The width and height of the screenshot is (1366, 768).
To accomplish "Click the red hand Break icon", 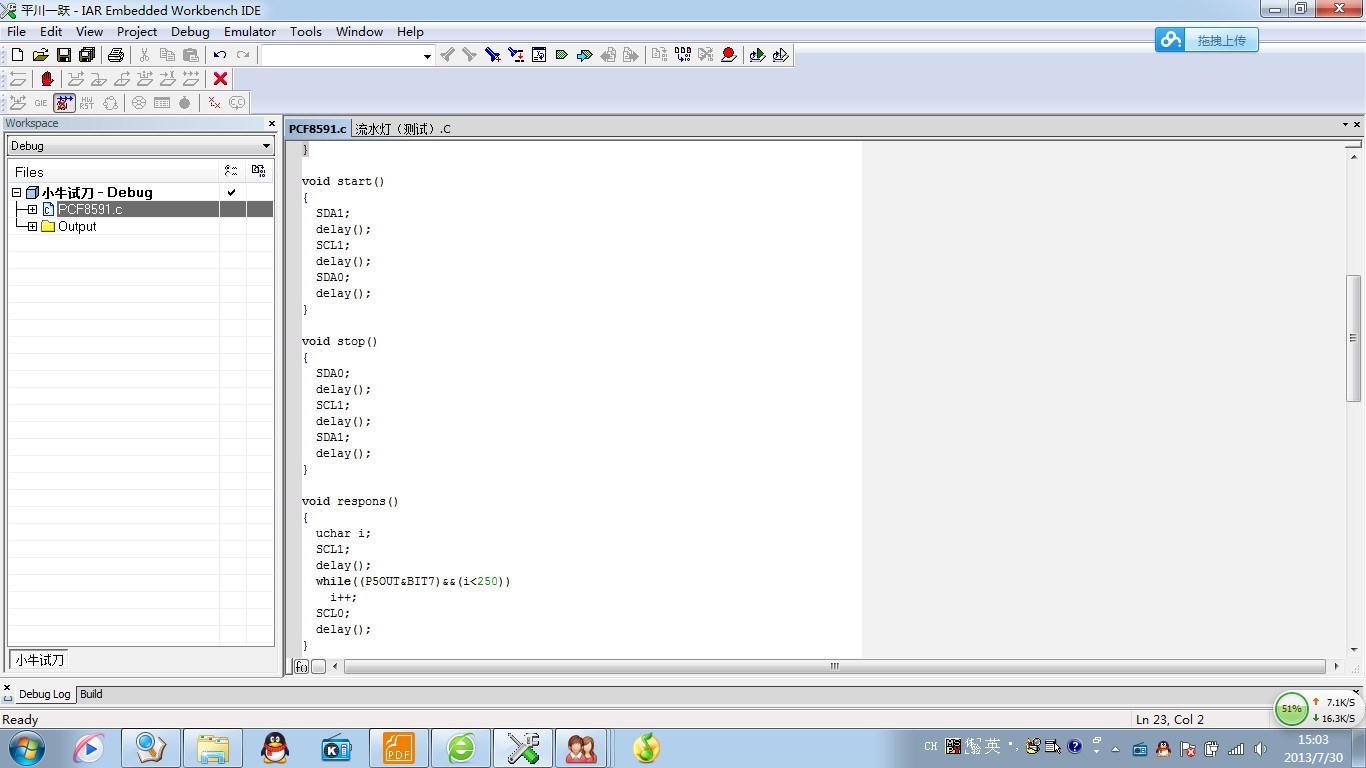I will (47, 79).
